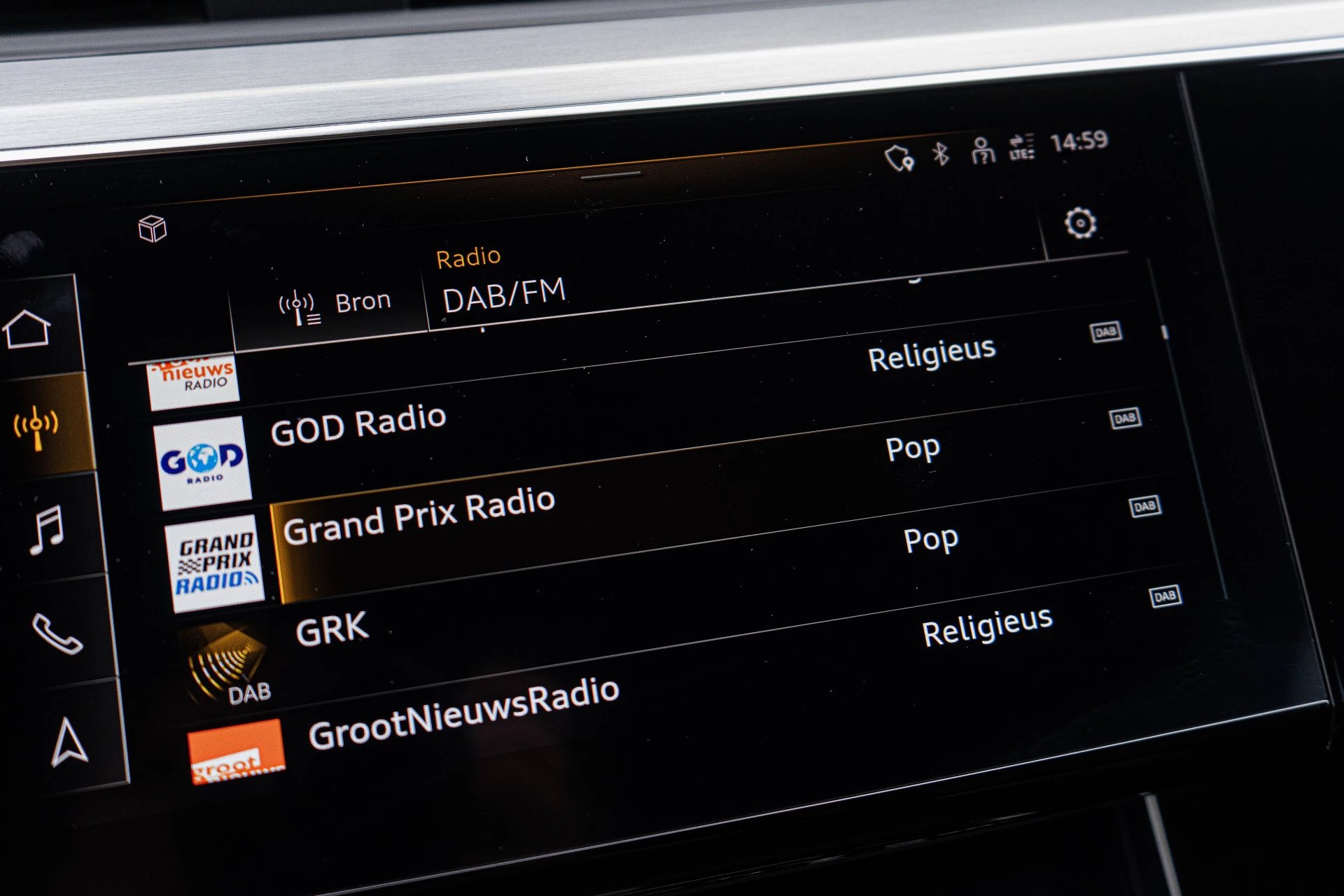The image size is (1344, 896).
Task: Tap DAB badge on Grand Prix Radio row
Action: coord(1145,506)
